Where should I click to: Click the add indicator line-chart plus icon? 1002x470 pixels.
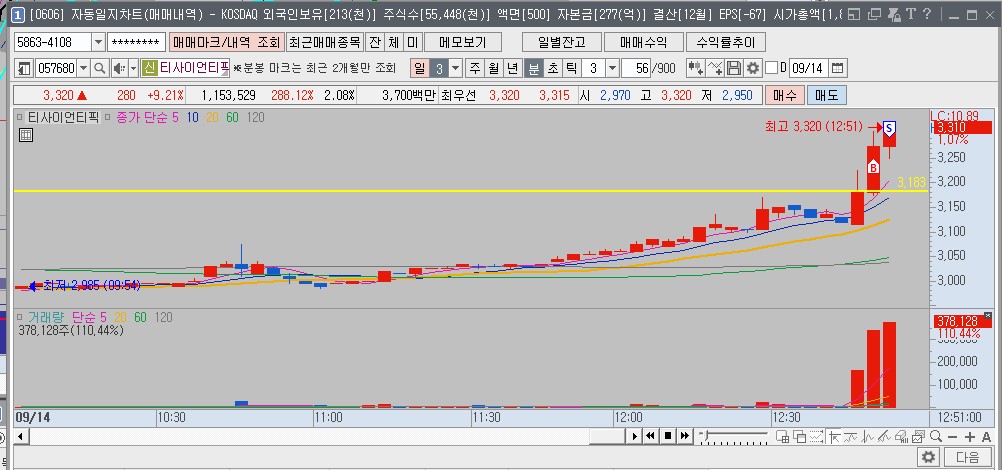click(715, 68)
